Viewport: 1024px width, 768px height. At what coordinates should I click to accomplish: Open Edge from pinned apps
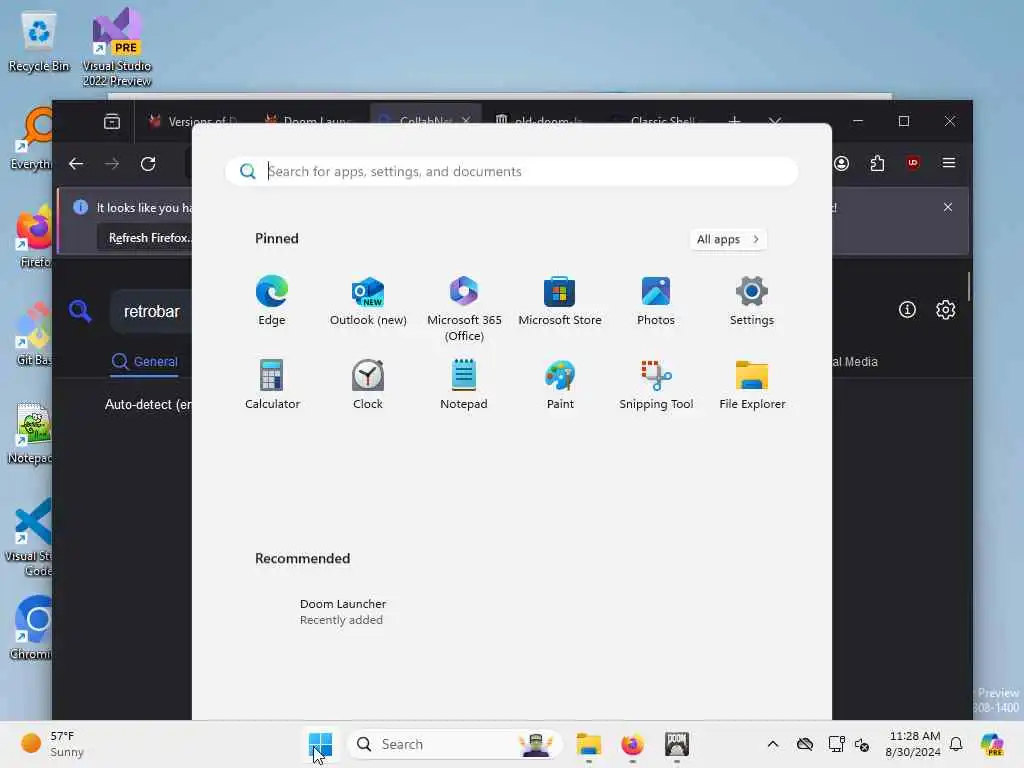(272, 300)
